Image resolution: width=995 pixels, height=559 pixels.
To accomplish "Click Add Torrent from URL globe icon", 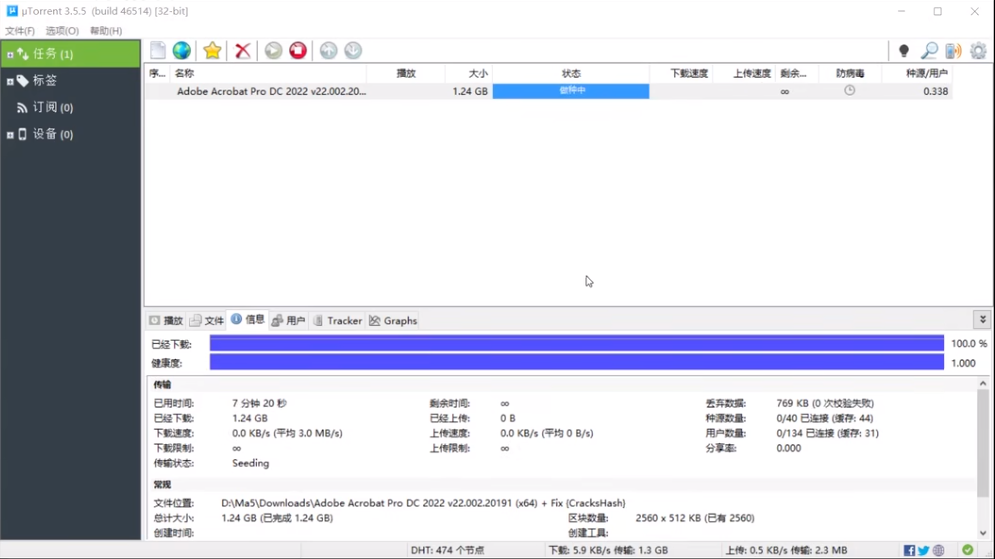I will (x=181, y=50).
